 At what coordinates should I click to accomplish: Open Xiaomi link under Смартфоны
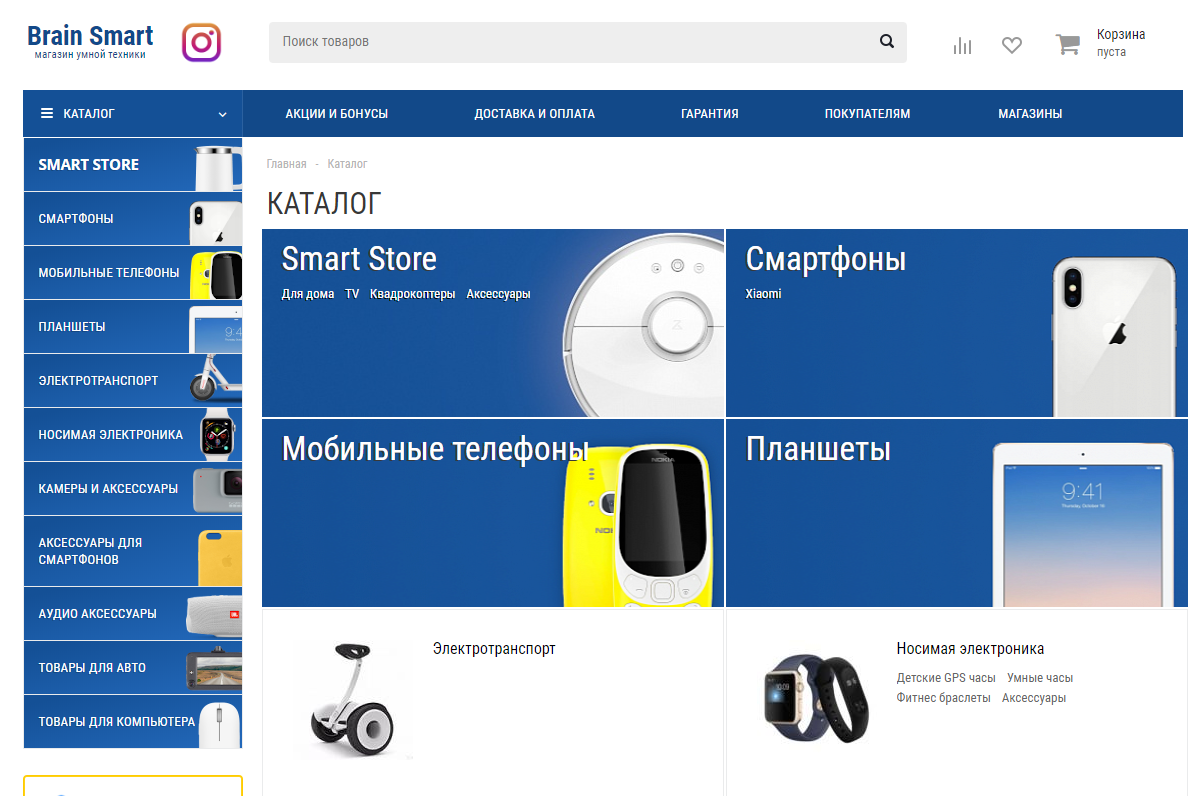pos(764,294)
